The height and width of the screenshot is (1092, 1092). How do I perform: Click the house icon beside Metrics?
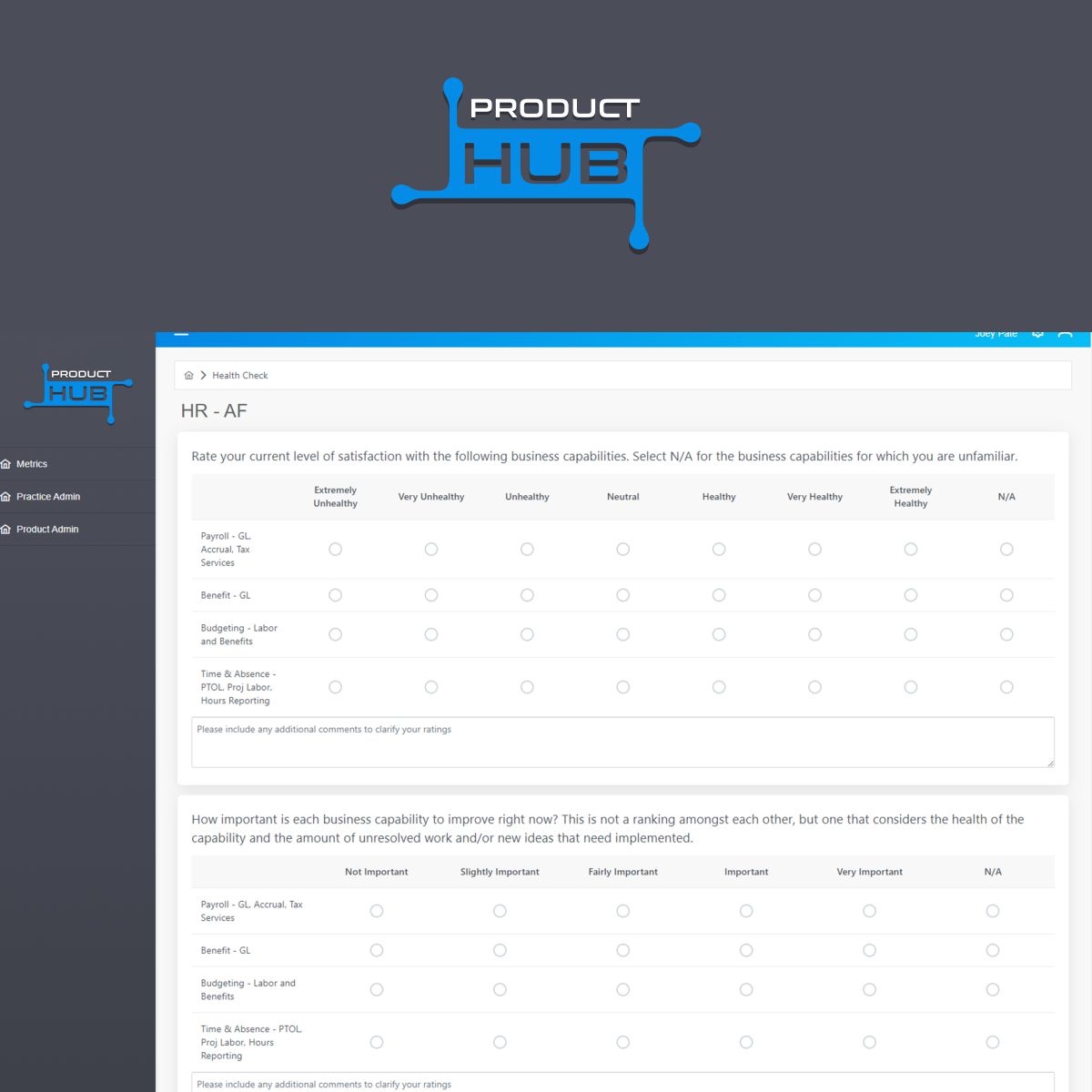point(6,464)
